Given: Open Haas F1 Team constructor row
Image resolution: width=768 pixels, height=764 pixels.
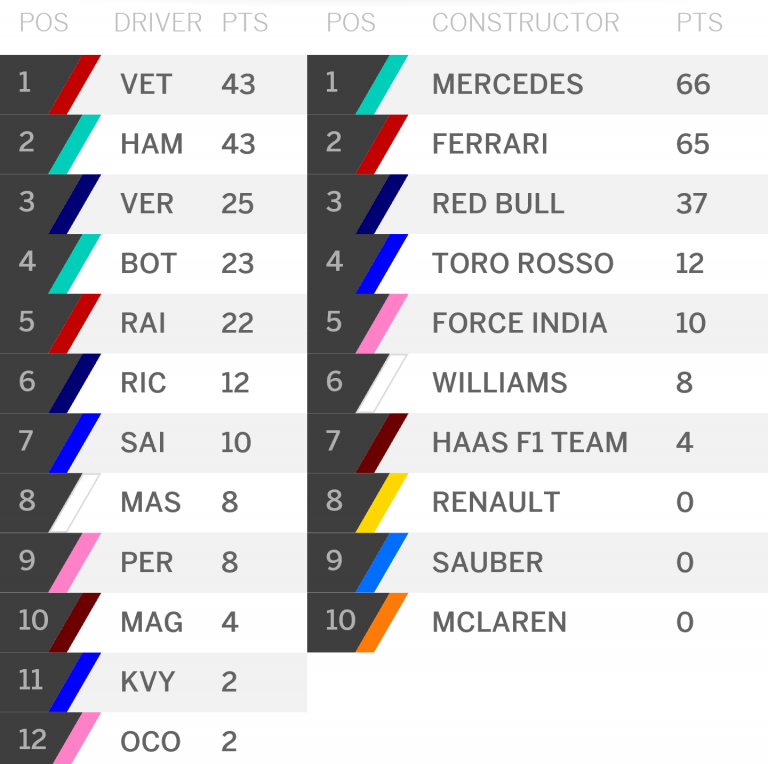Looking at the screenshot, I should tap(537, 443).
